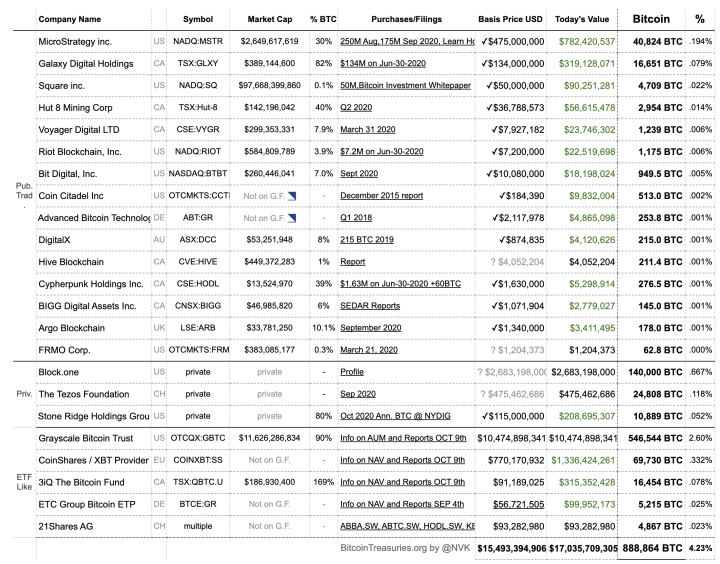Image resolution: width=720 pixels, height=564 pixels.
Task: Open BIGG Digital Assets' SEDAR Reports link
Action: click(370, 306)
